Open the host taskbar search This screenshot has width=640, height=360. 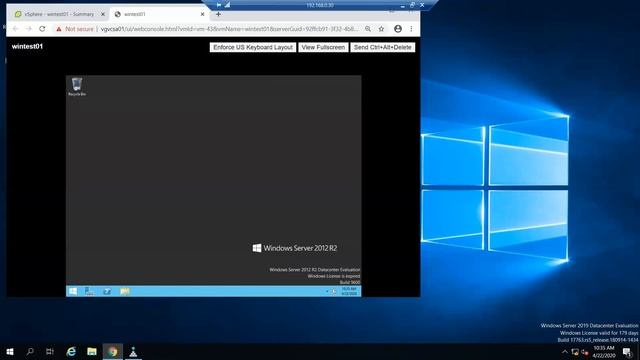click(30, 351)
